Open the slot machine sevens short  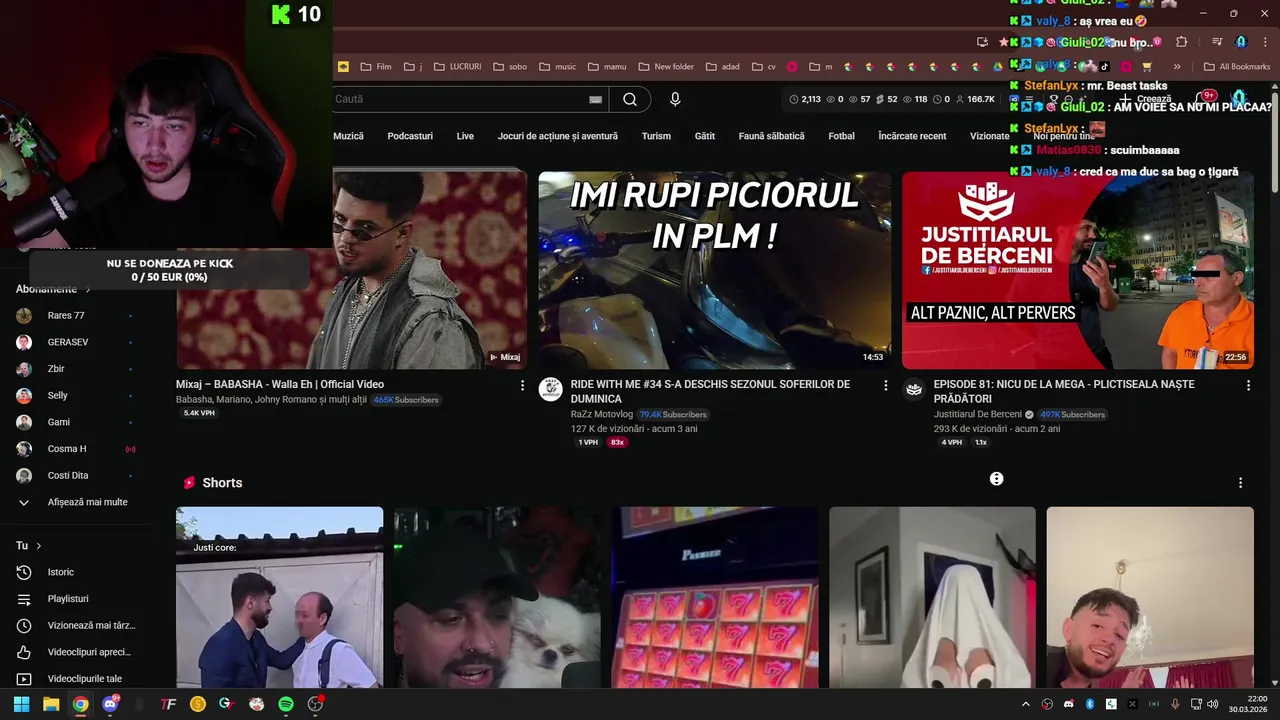[x=715, y=597]
